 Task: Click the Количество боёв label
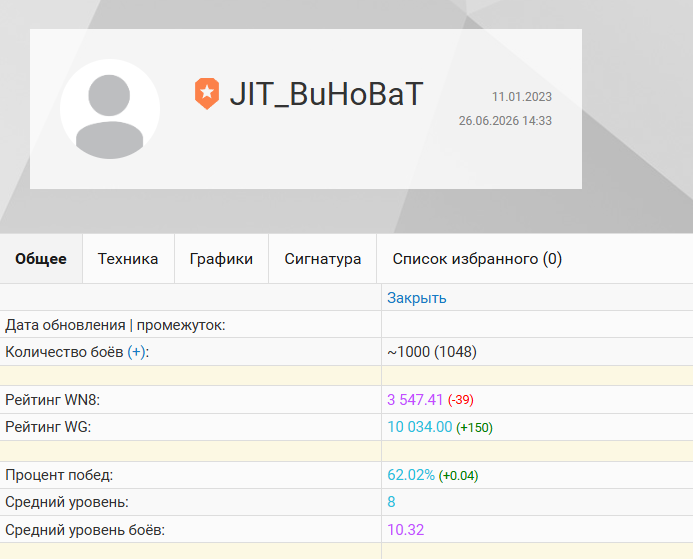(64, 352)
